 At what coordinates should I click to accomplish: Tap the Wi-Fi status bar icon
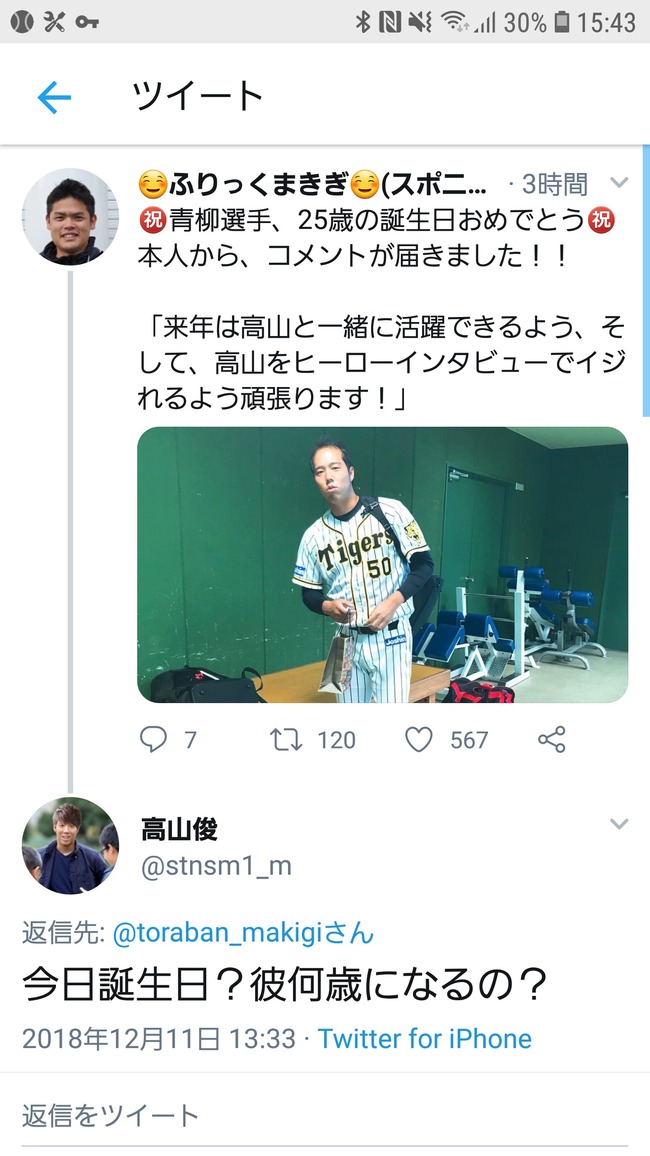pyautogui.click(x=456, y=21)
